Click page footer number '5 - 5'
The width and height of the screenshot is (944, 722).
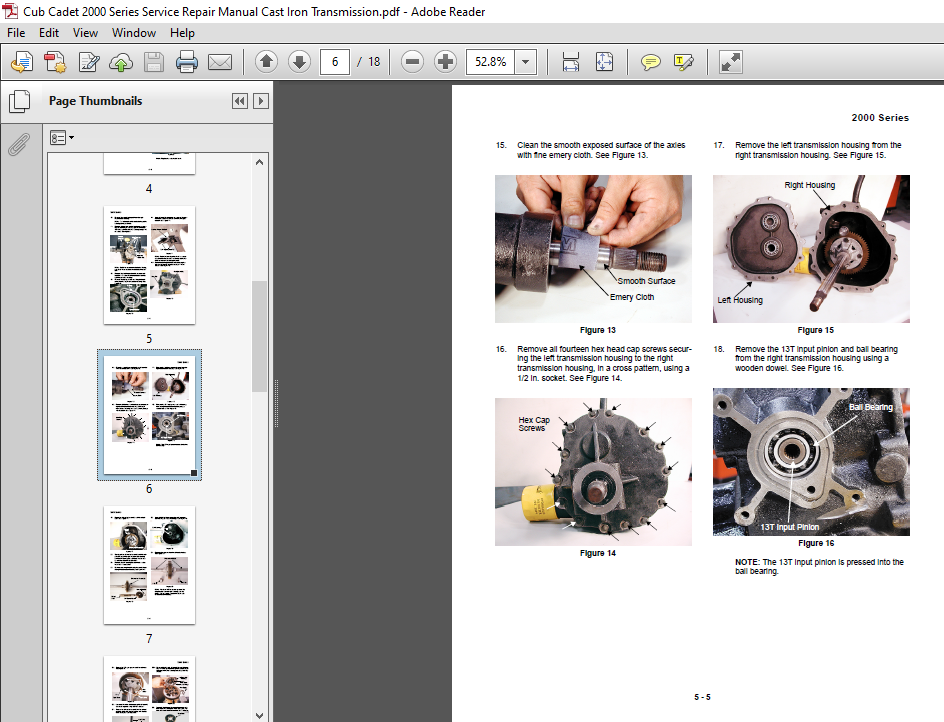tap(702, 697)
